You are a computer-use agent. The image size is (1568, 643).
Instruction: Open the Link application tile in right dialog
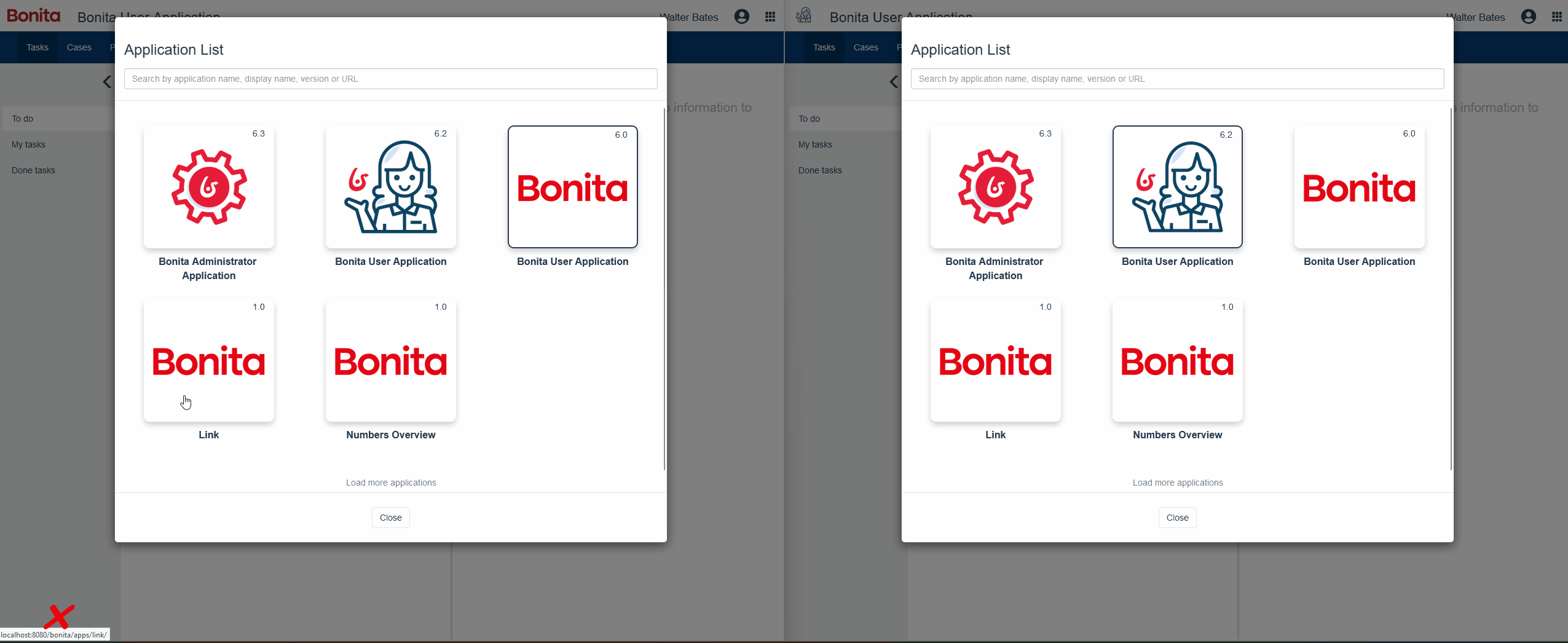coord(995,360)
